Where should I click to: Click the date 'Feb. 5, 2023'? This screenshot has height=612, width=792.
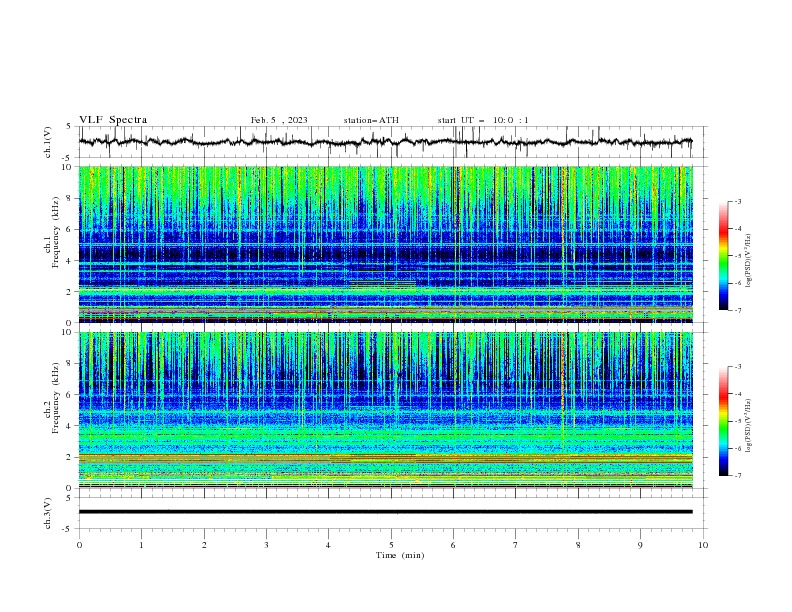279,120
